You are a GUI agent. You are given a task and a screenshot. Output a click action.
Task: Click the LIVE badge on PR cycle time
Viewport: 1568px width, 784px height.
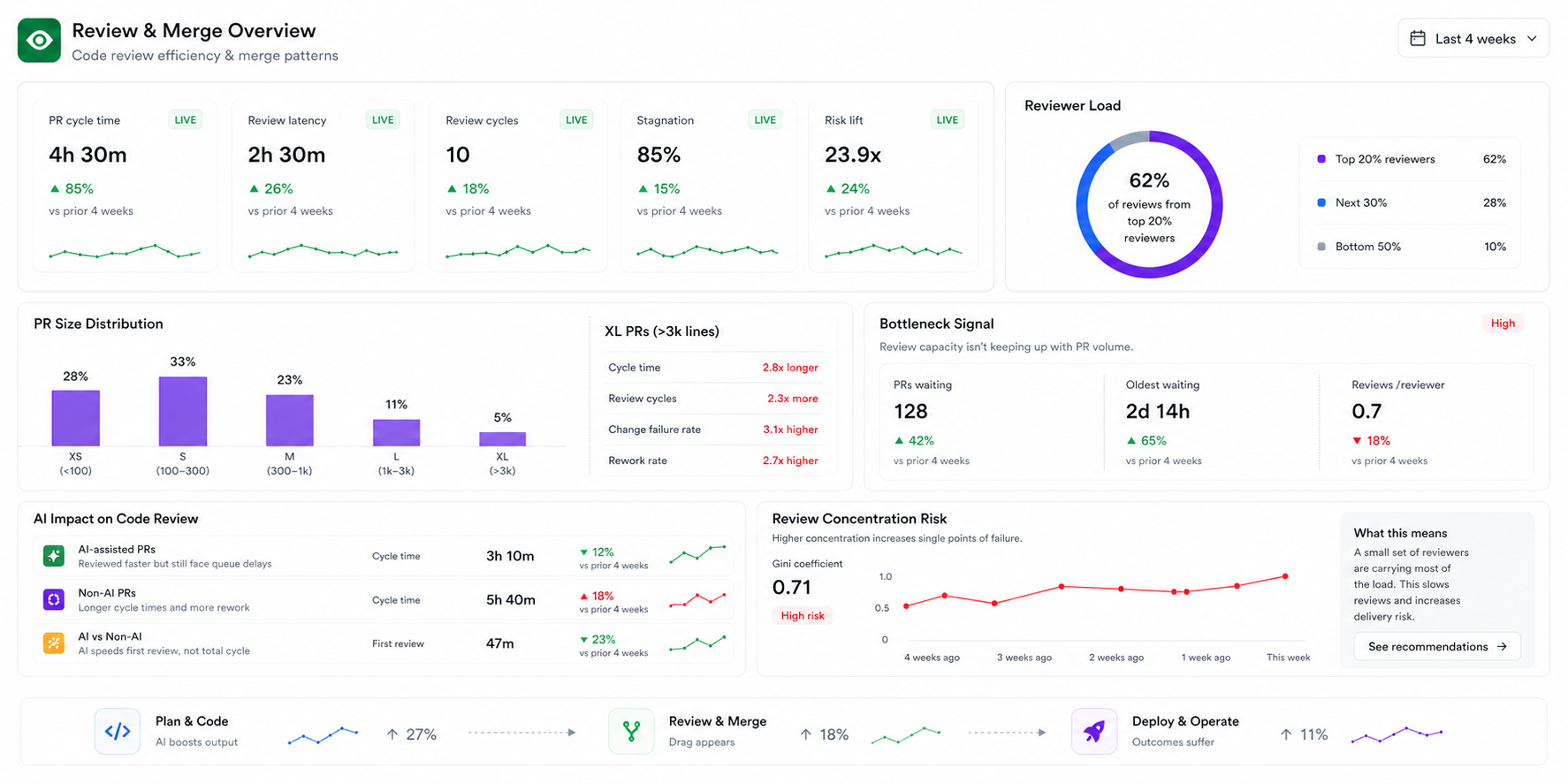(186, 120)
